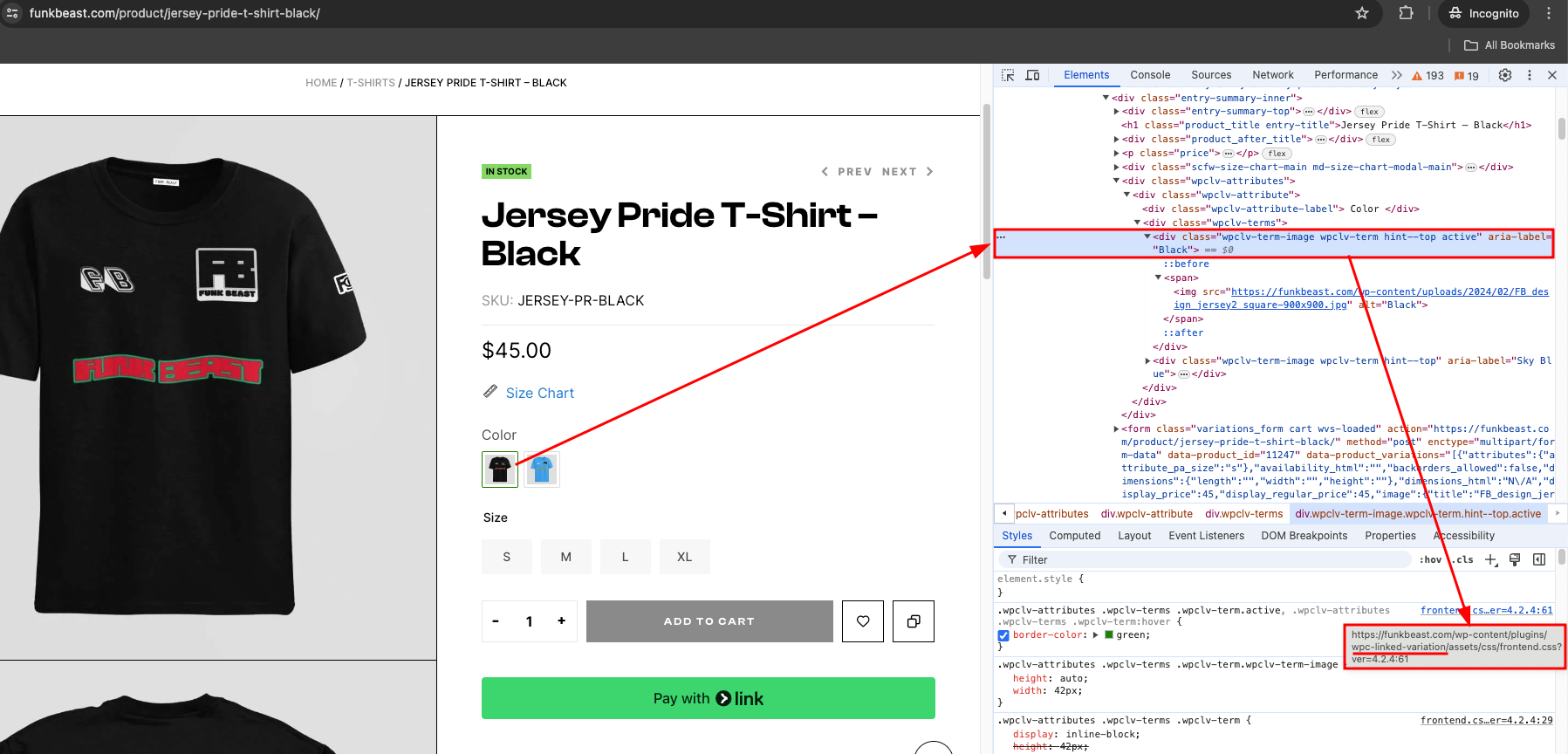
Task: Collapse the span node under Black term
Action: tap(1158, 278)
